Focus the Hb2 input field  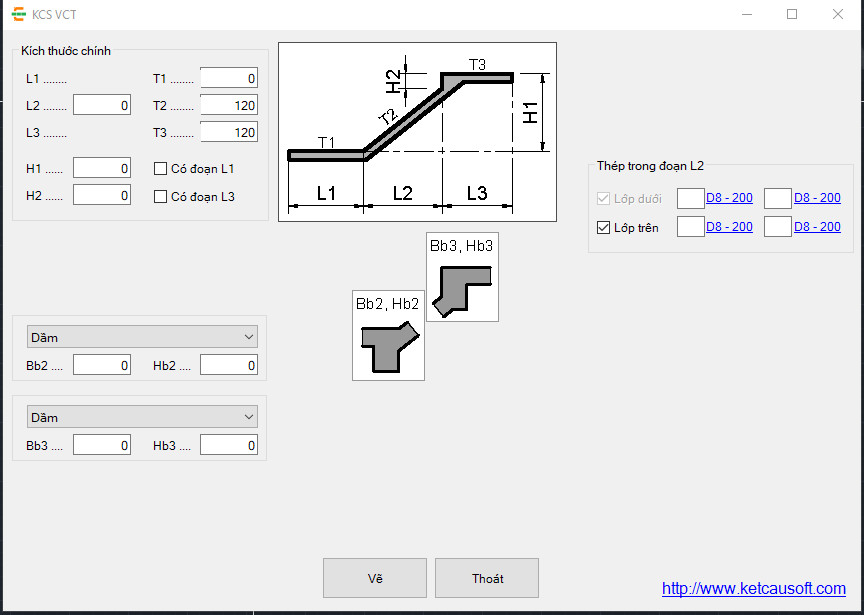click(x=229, y=366)
